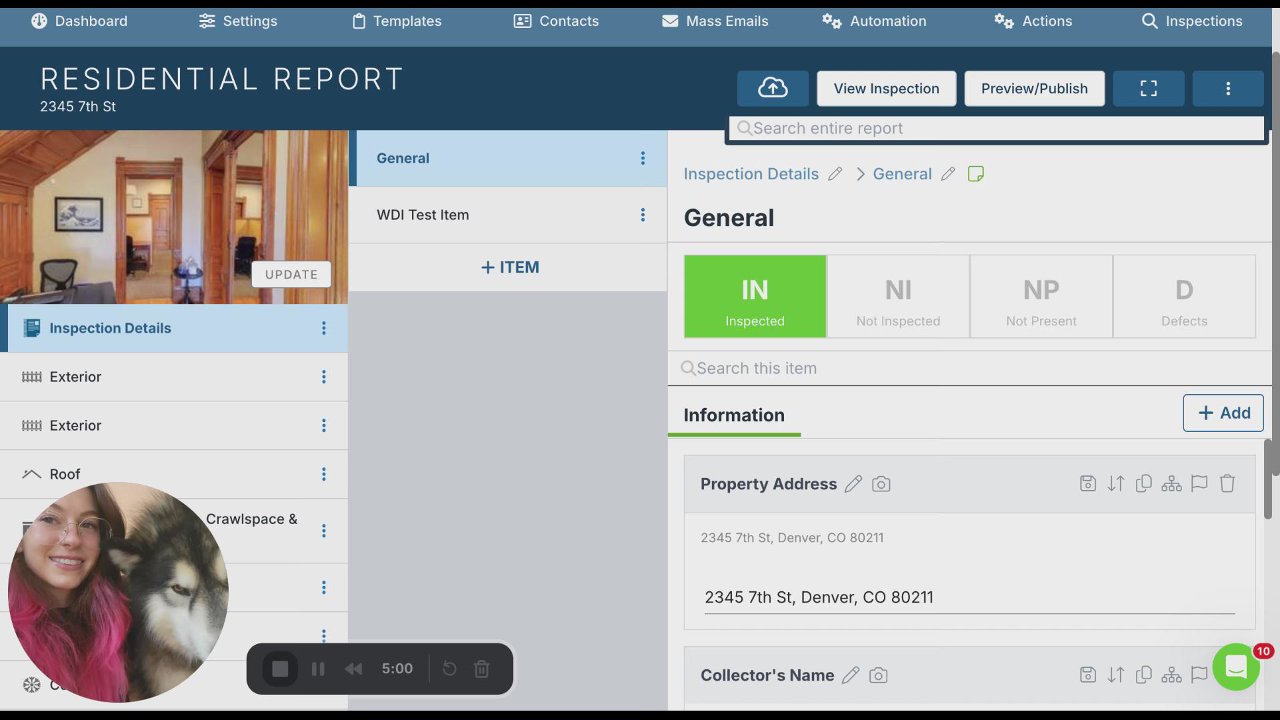Delete Property Address trash icon
The width and height of the screenshot is (1280, 720).
[x=1228, y=484]
